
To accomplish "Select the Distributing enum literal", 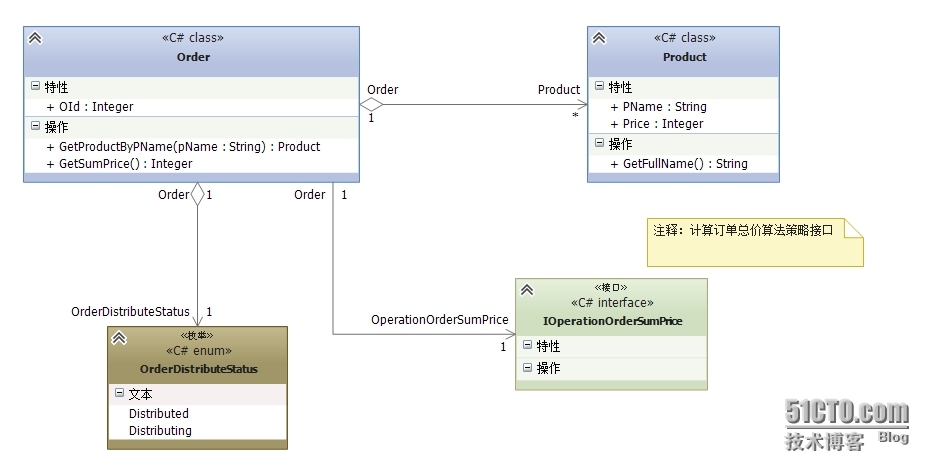I will point(160,430).
